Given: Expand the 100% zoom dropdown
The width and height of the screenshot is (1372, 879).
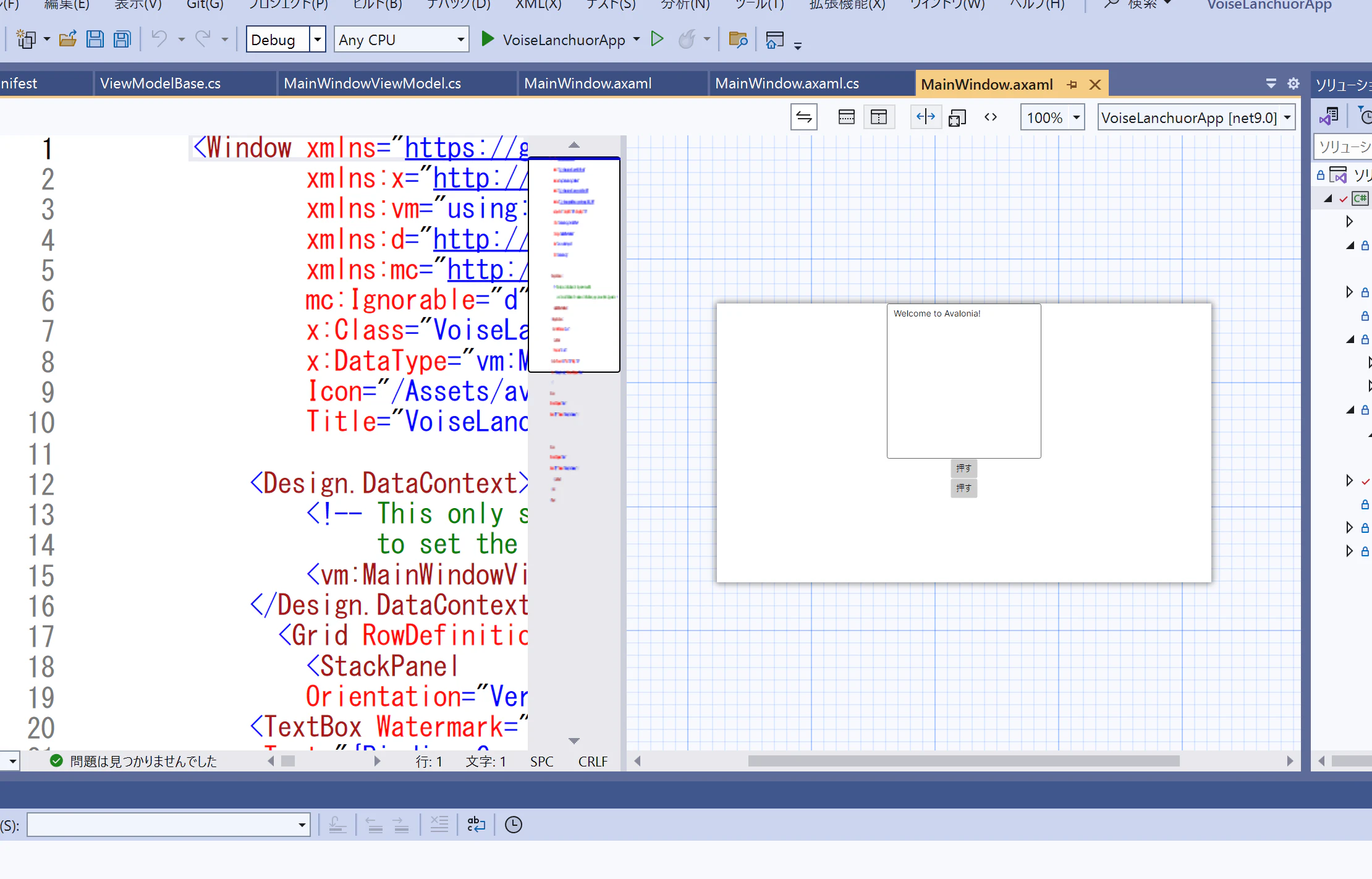Looking at the screenshot, I should coord(1077,117).
